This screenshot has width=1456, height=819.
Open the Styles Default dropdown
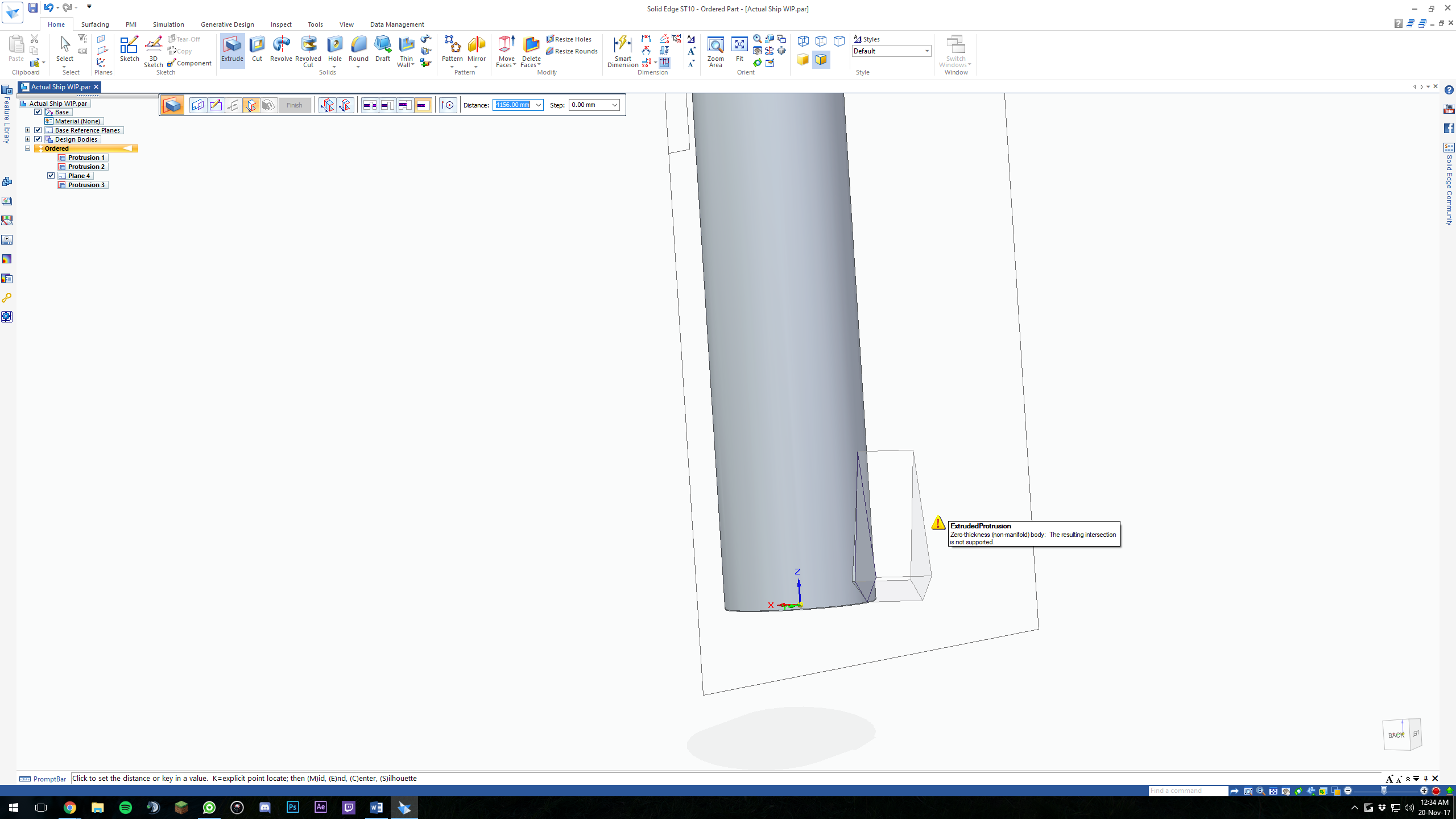click(x=926, y=51)
